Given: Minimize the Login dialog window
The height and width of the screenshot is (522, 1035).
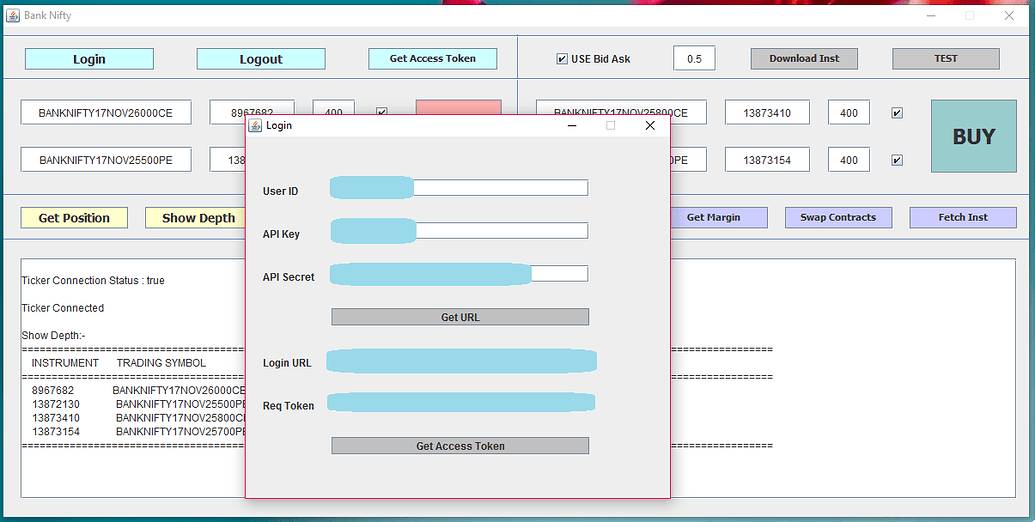Looking at the screenshot, I should 572,126.
